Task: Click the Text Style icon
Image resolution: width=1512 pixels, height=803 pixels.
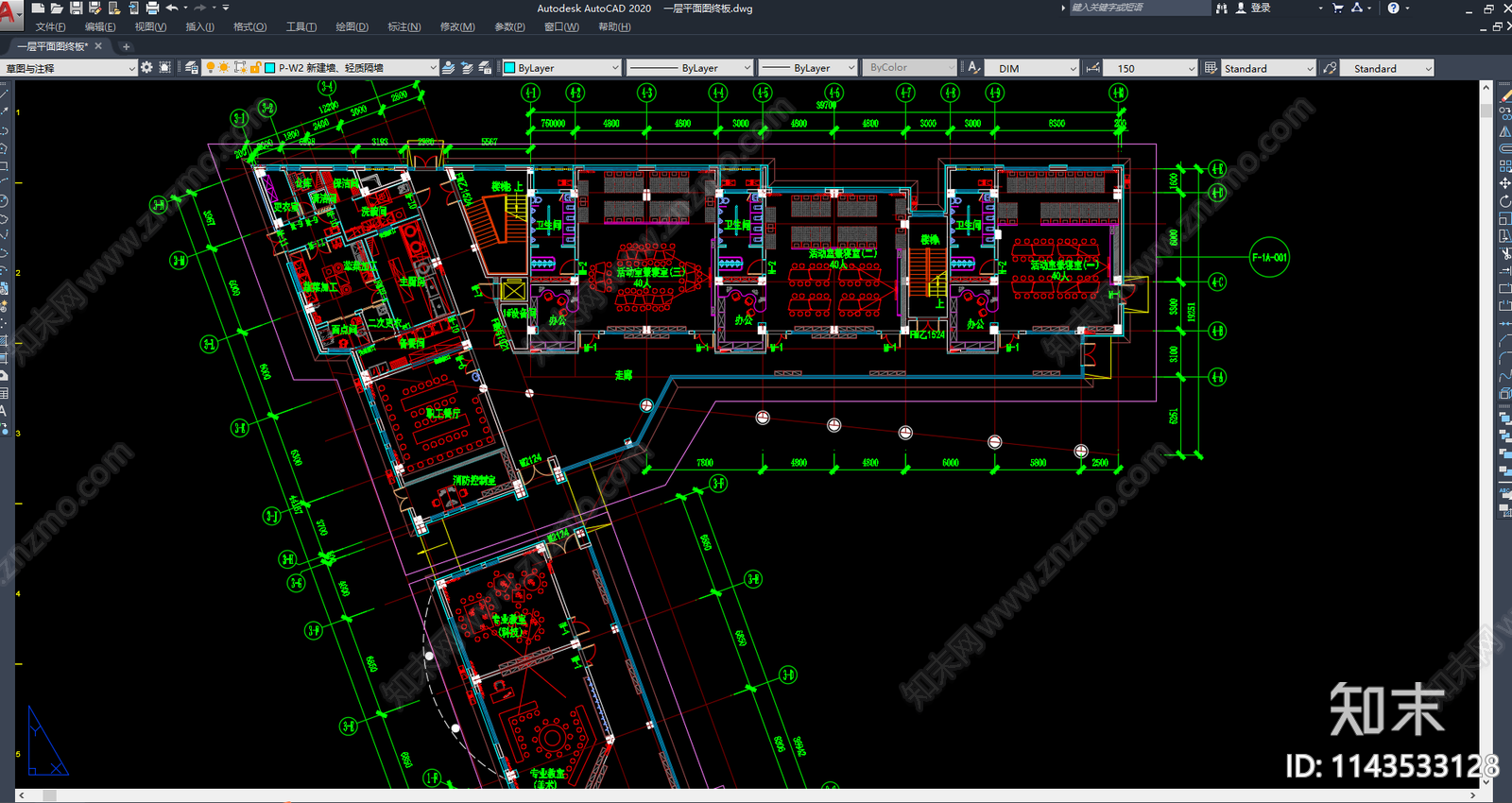Action: [974, 68]
